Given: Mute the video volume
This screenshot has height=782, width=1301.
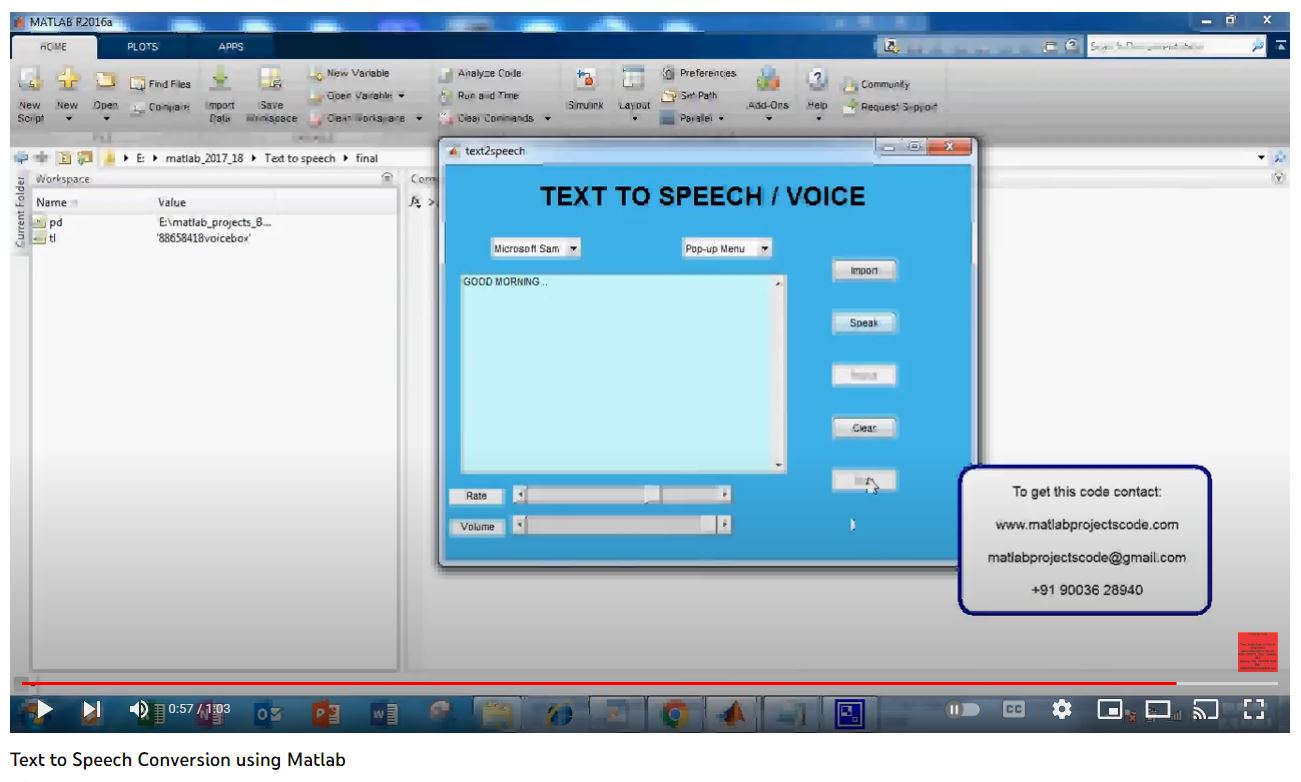Looking at the screenshot, I should coord(140,710).
